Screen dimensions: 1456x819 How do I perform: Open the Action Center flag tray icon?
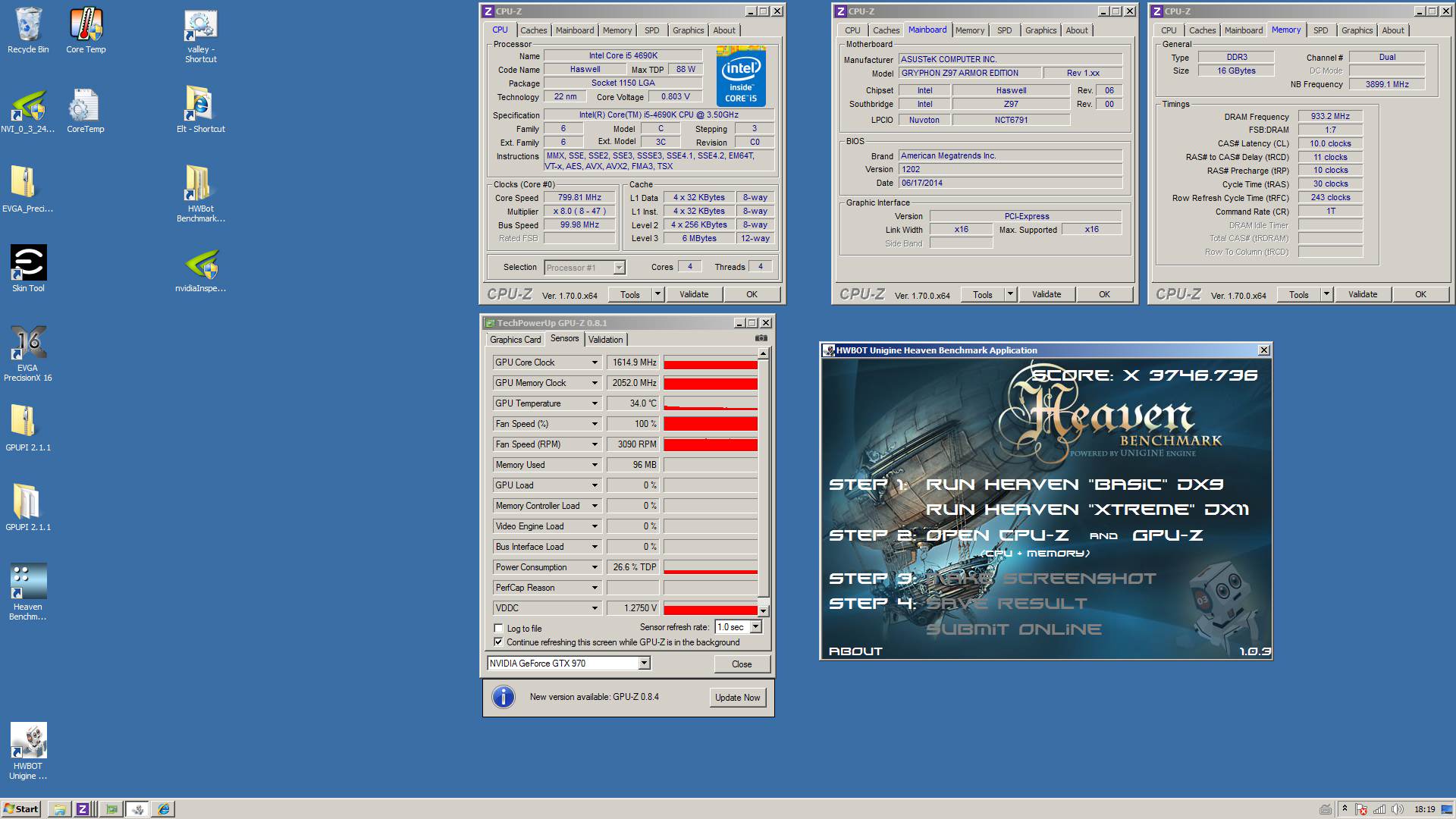tap(1362, 809)
